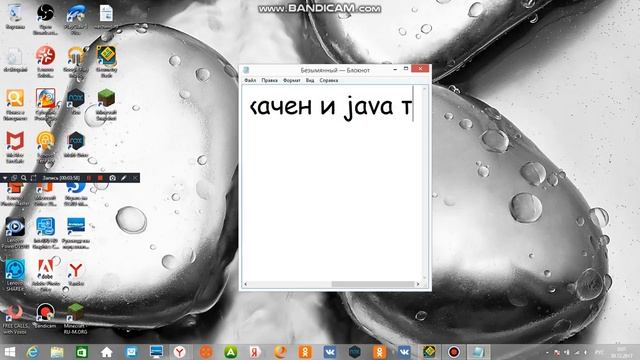Select the Minecraft RU-M.ORG desktop shortcut
Viewport: 640px width, 360px height.
tap(76, 318)
